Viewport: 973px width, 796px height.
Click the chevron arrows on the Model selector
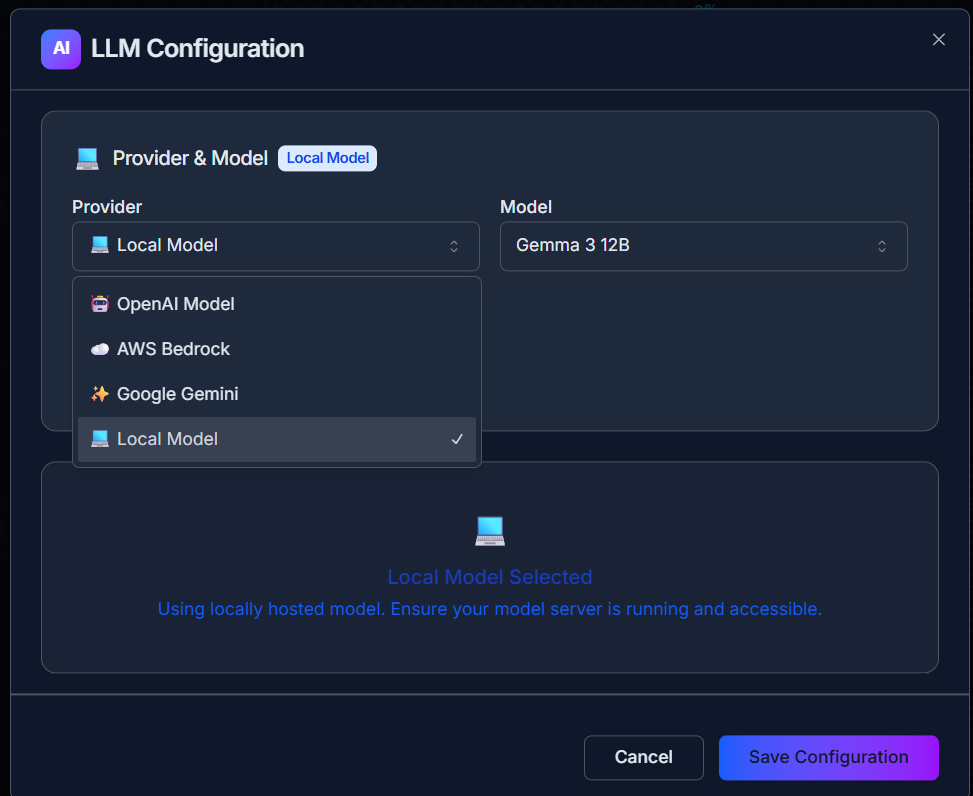pyautogui.click(x=882, y=246)
